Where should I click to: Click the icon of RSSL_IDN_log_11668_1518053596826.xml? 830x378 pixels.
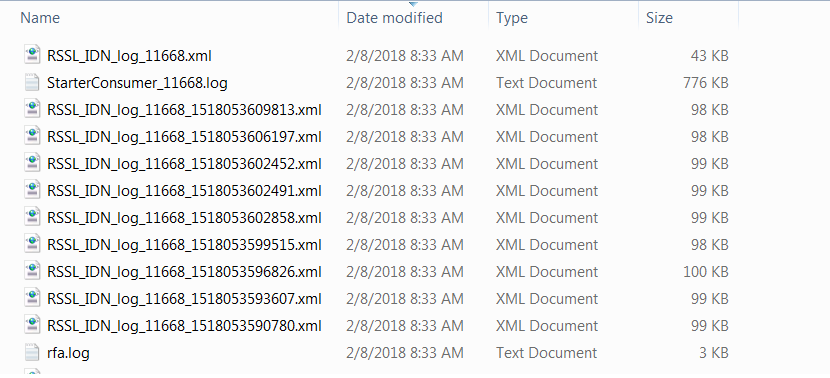pos(32,271)
